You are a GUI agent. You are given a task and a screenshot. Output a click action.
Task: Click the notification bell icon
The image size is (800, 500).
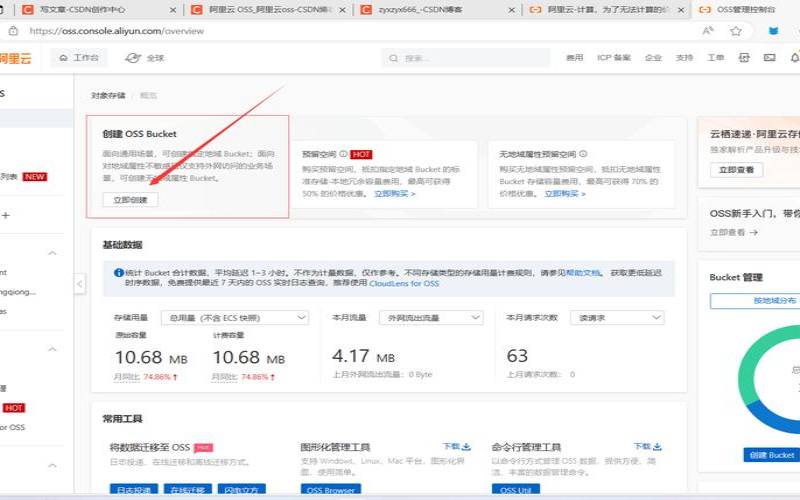(x=795, y=58)
